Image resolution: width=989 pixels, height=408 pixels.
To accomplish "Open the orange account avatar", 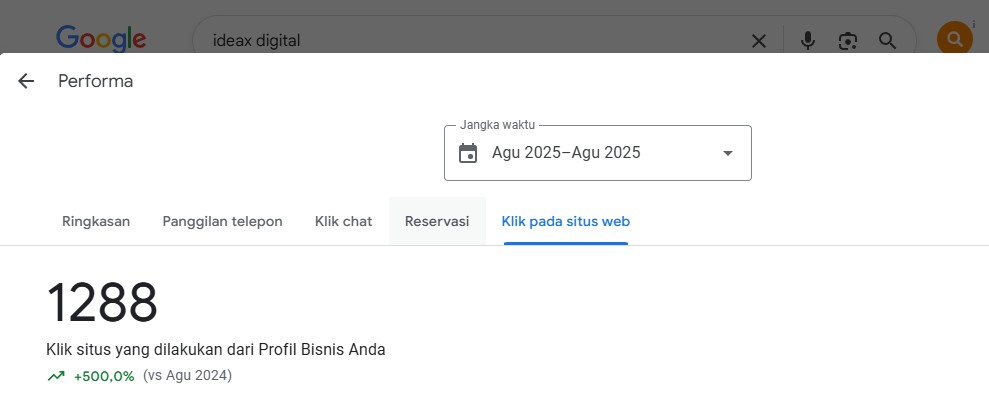I will 955,39.
